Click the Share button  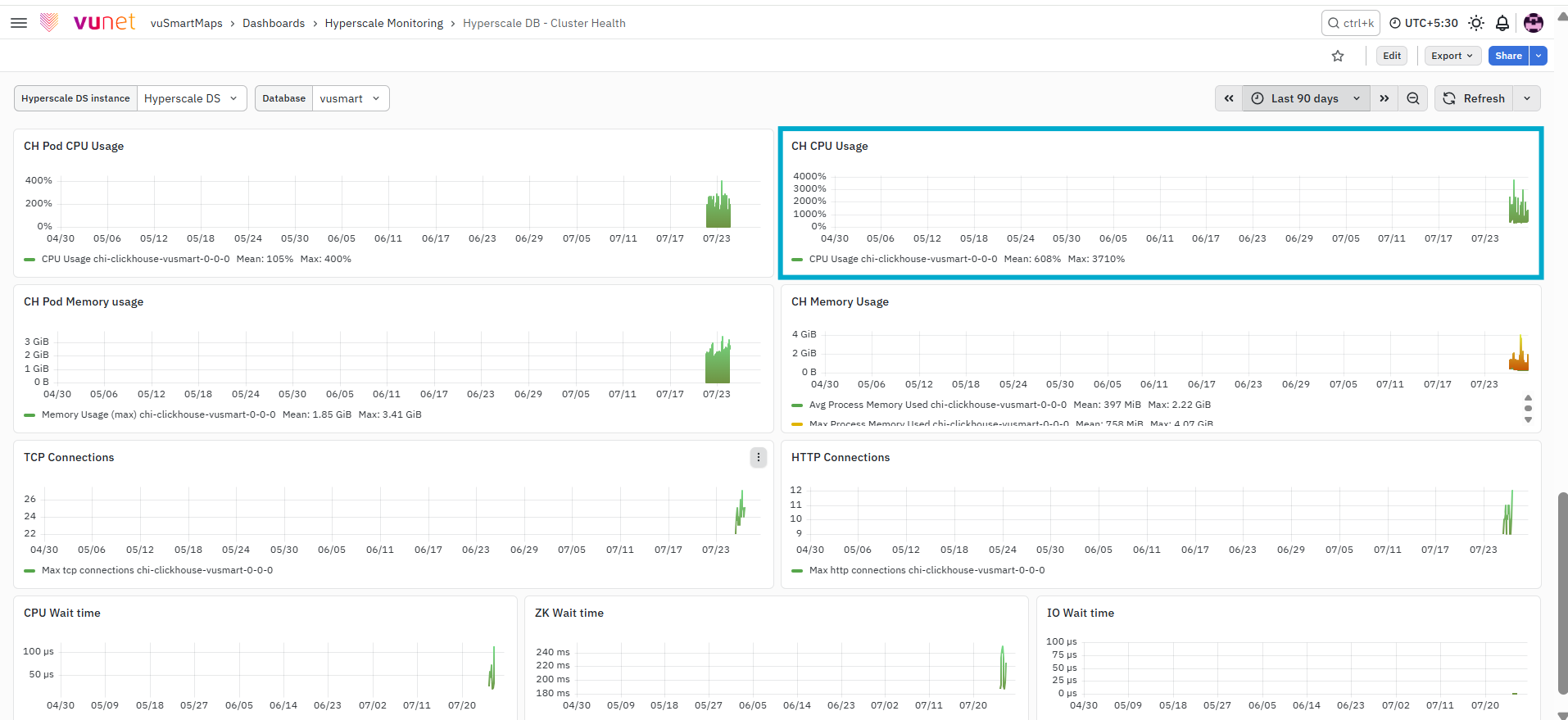pos(1508,56)
